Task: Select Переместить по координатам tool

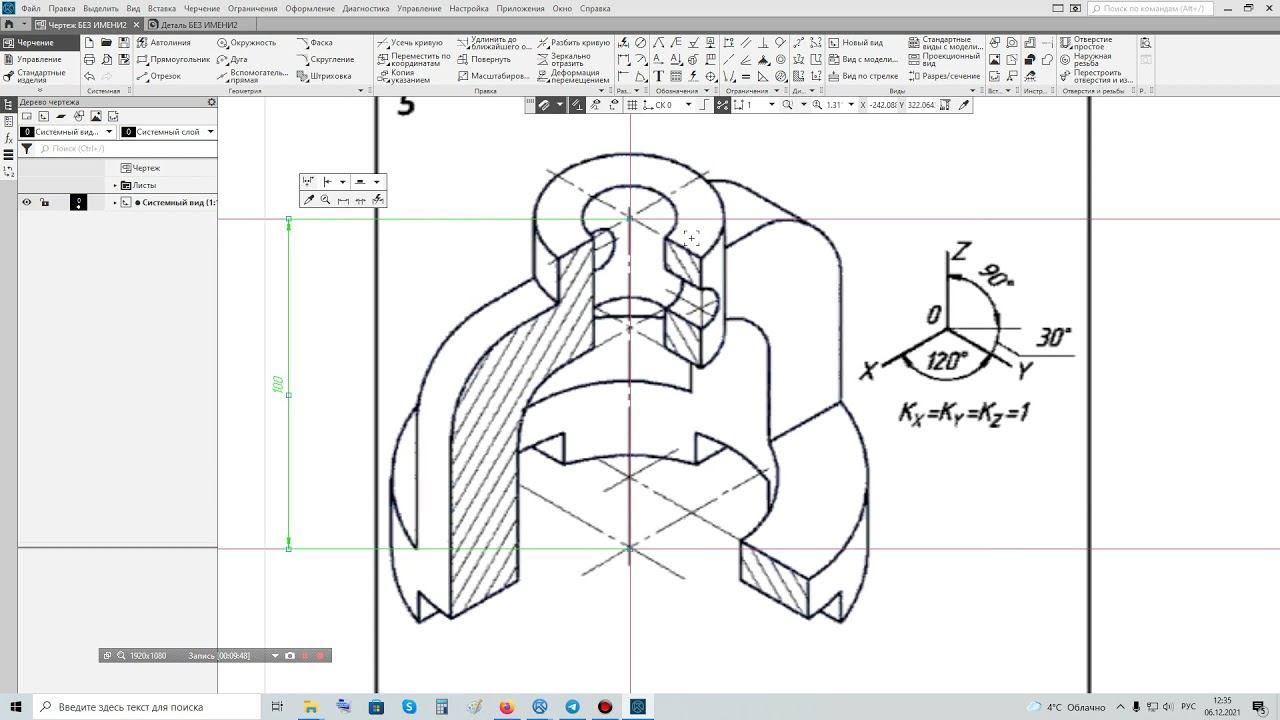Action: 414,59
